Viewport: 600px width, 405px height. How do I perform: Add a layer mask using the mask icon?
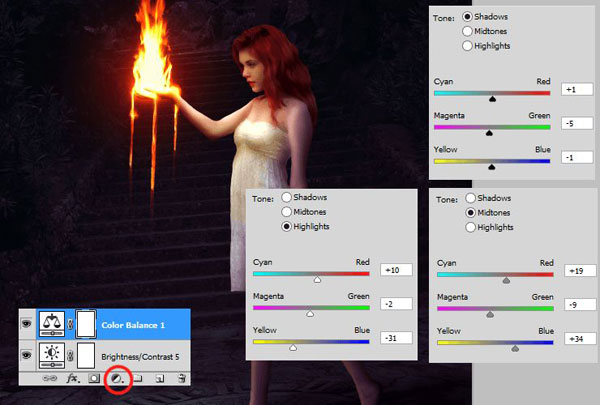pos(94,378)
